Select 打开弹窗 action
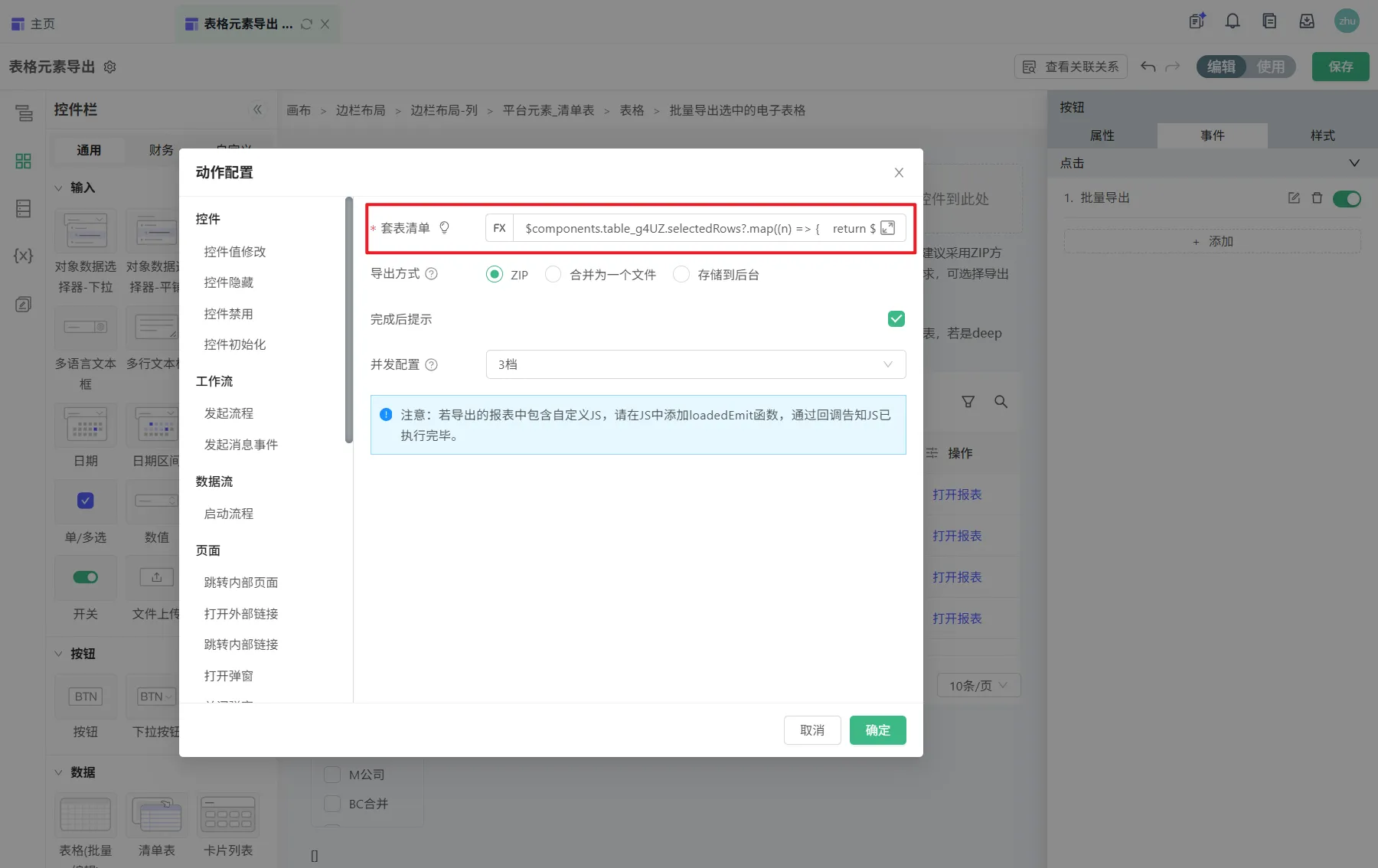 [229, 676]
